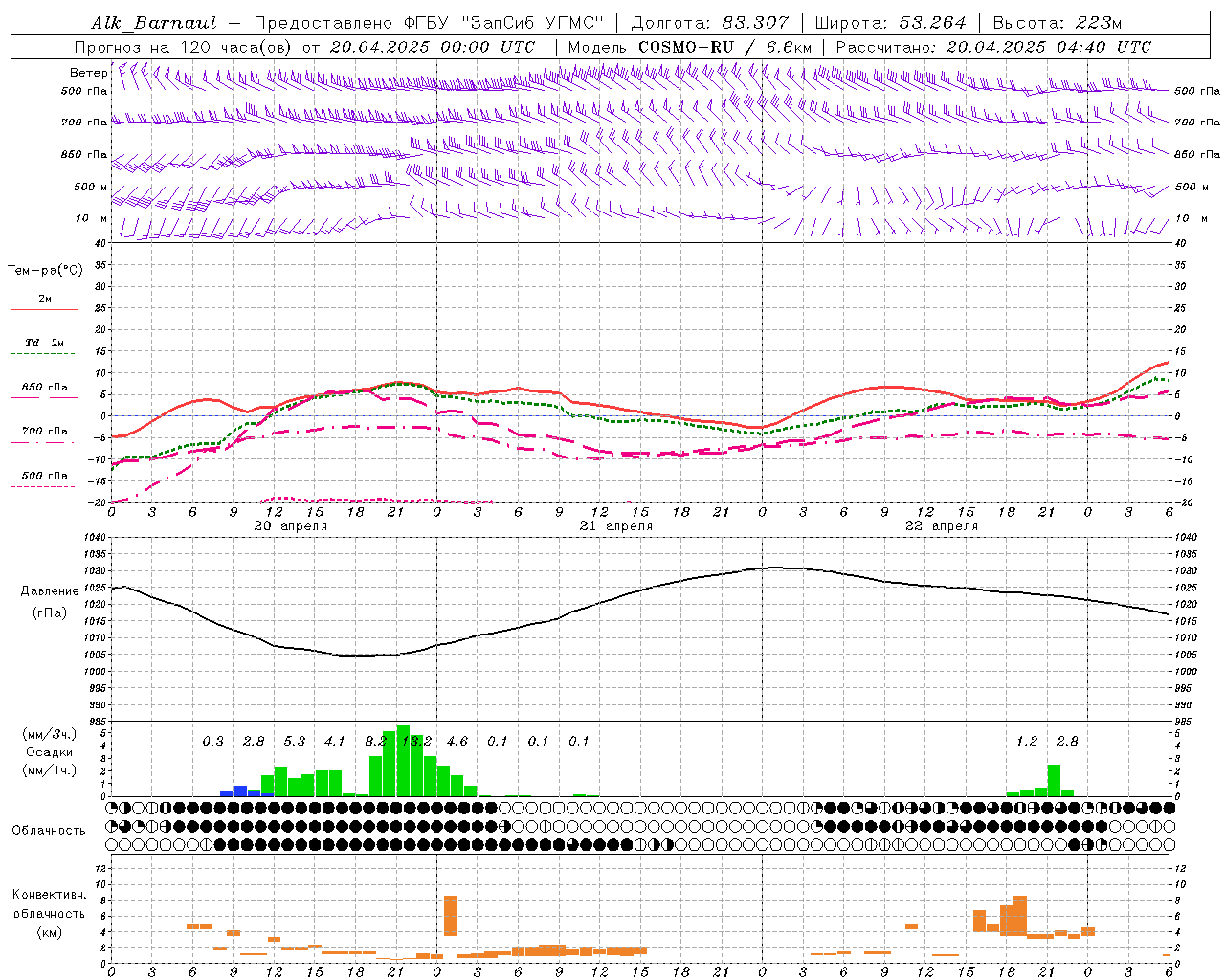Click the Тем-ра(°C) axis label
Screen dimensions: 1225x980
(x=45, y=270)
